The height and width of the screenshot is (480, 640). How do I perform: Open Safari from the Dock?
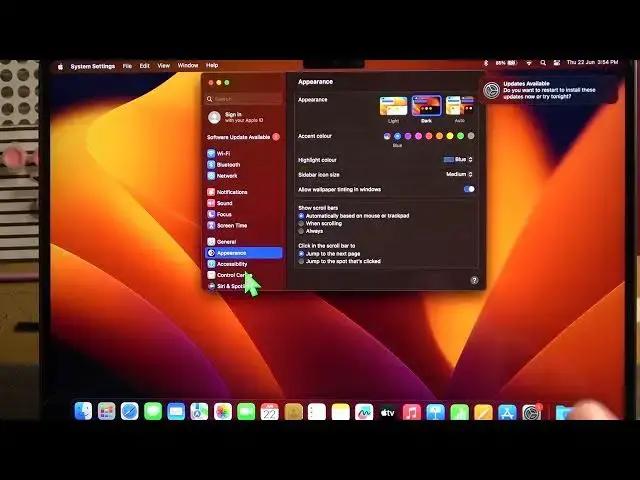pyautogui.click(x=130, y=411)
